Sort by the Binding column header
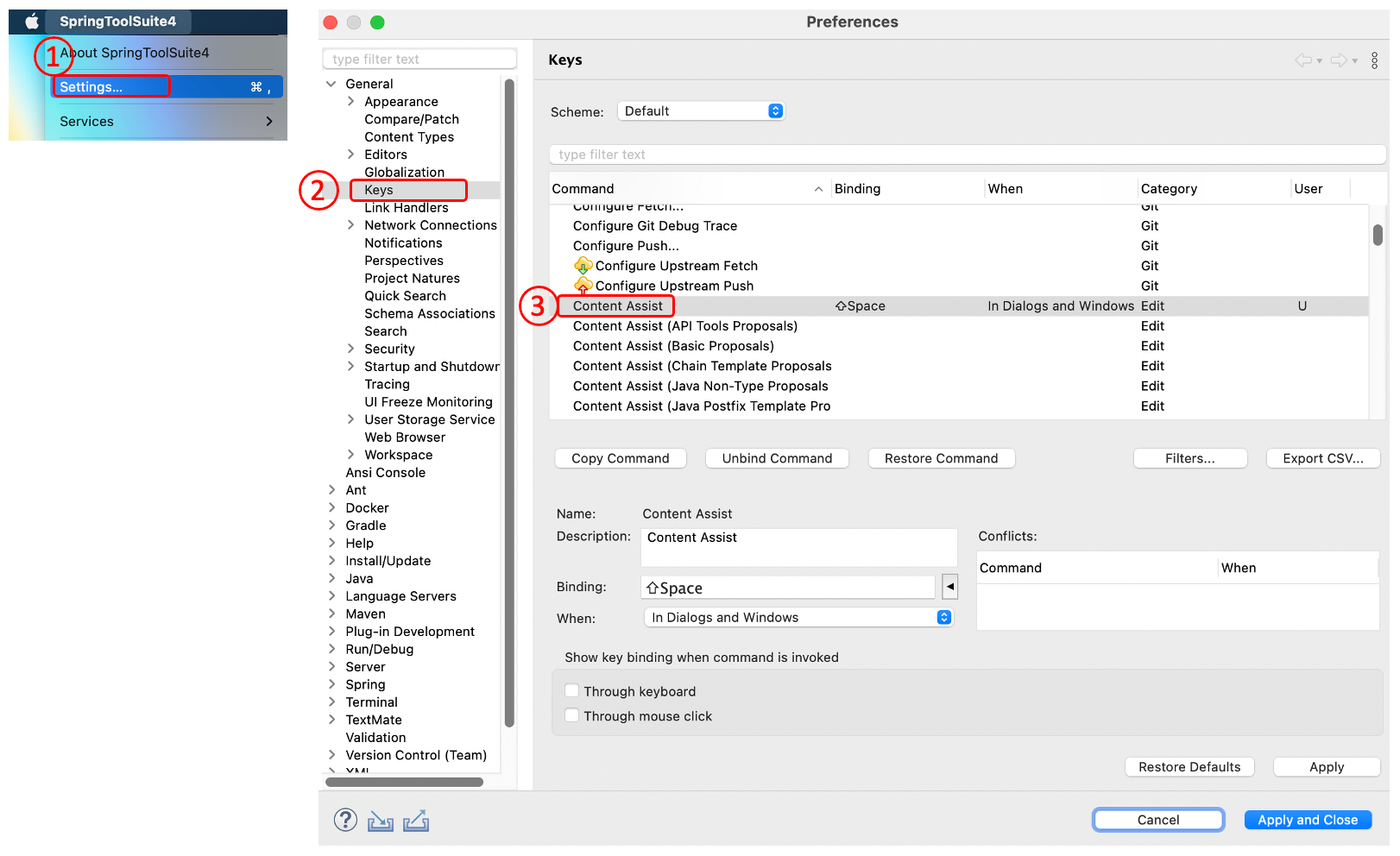Viewport: 1400px width, 856px height. tap(907, 189)
